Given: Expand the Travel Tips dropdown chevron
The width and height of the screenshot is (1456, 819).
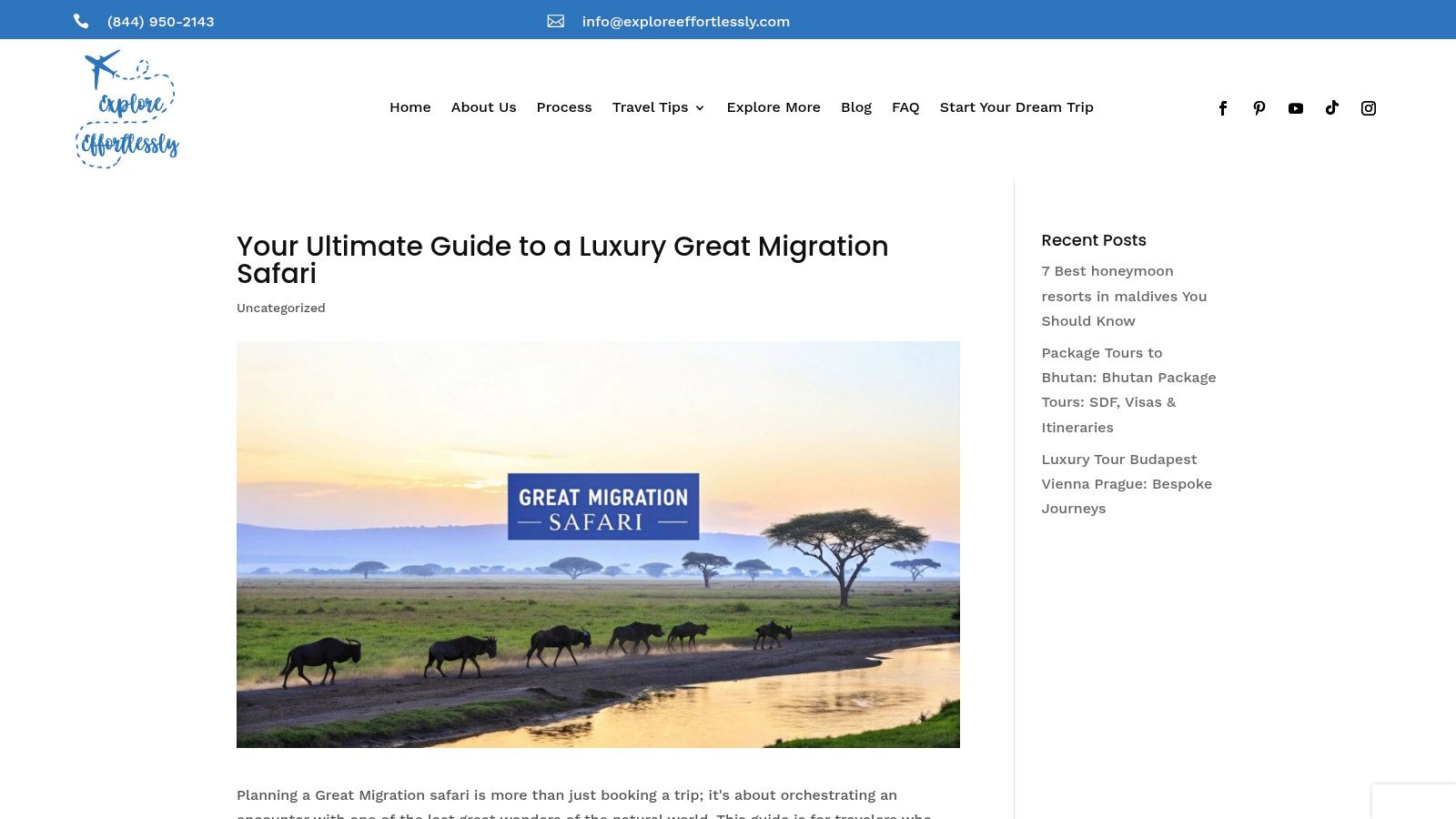Looking at the screenshot, I should click(x=700, y=108).
